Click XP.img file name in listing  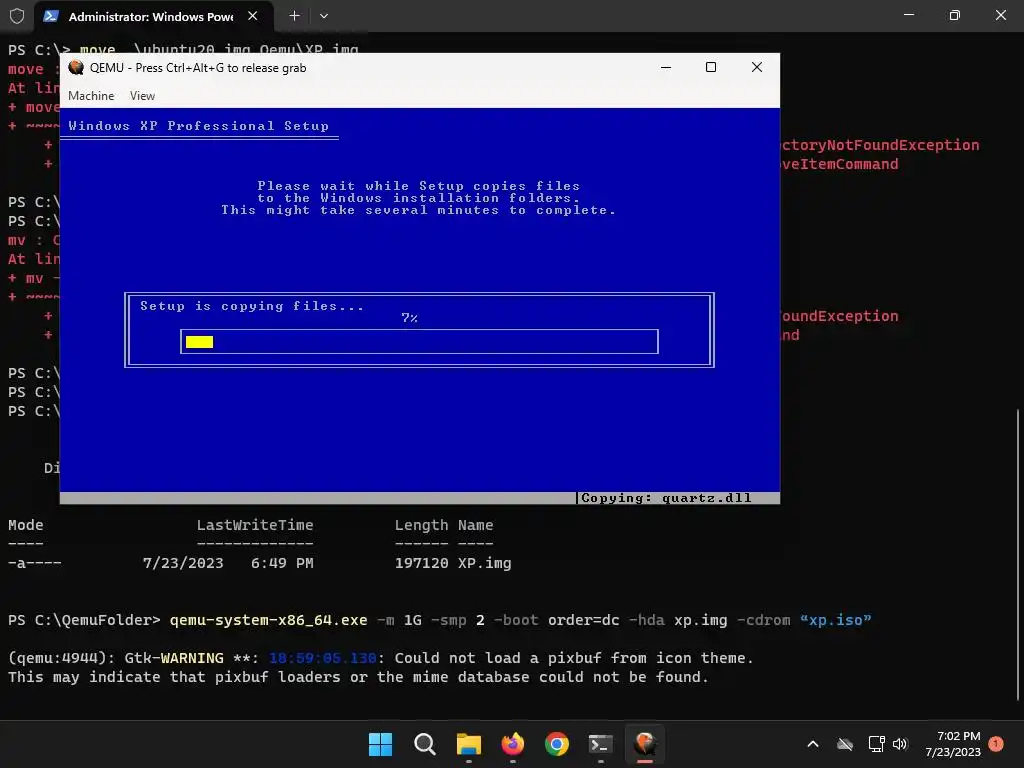(485, 563)
